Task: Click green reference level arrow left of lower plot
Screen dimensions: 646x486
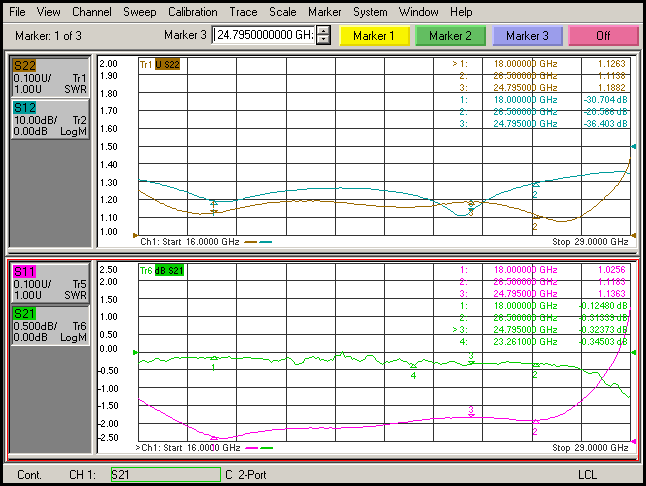Action: click(135, 353)
